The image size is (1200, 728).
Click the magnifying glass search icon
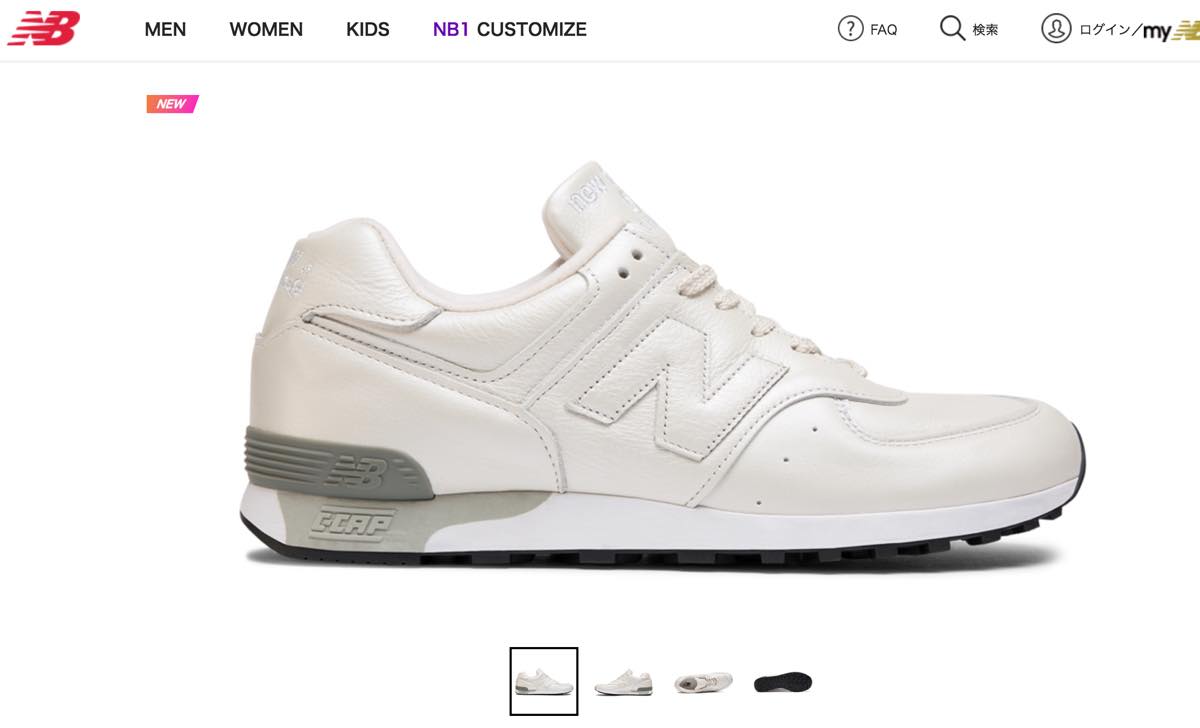coord(953,29)
